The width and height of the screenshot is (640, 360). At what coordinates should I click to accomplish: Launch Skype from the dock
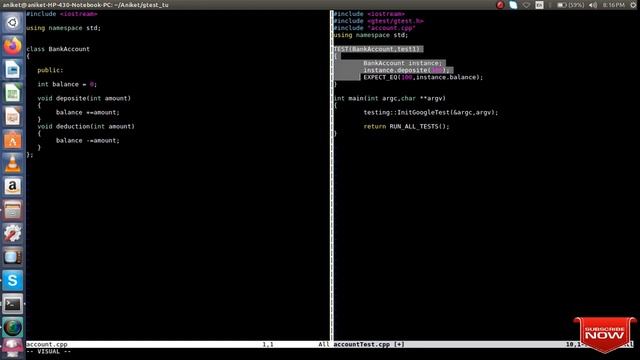click(x=12, y=280)
